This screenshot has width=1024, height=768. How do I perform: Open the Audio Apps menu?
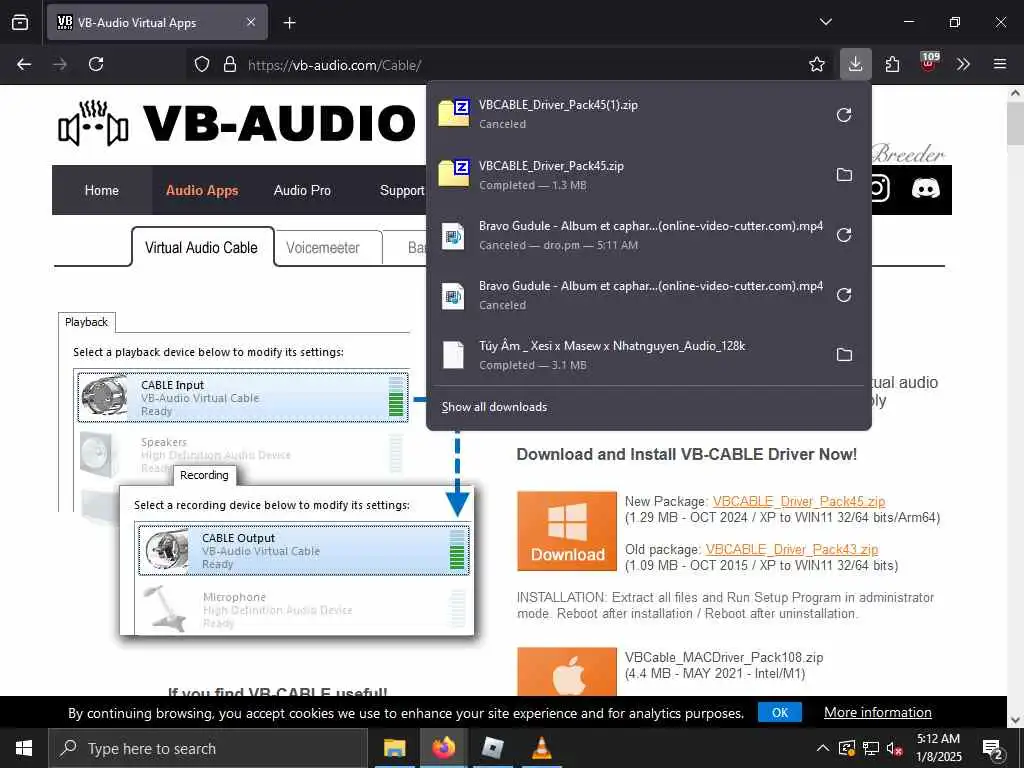tap(202, 190)
